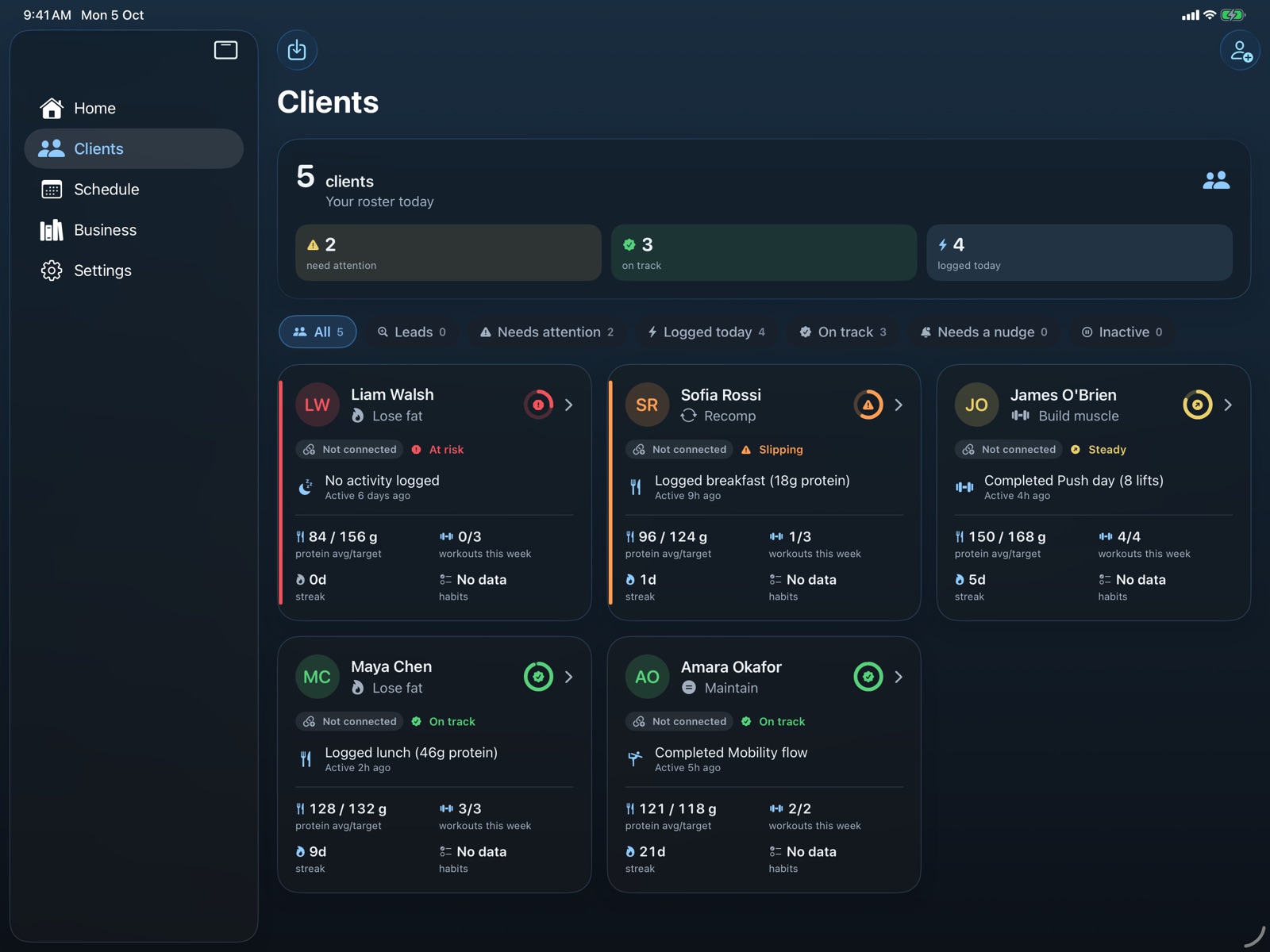This screenshot has width=1270, height=952.
Task: Open James O'Brien's yellow status ring
Action: pos(1198,405)
